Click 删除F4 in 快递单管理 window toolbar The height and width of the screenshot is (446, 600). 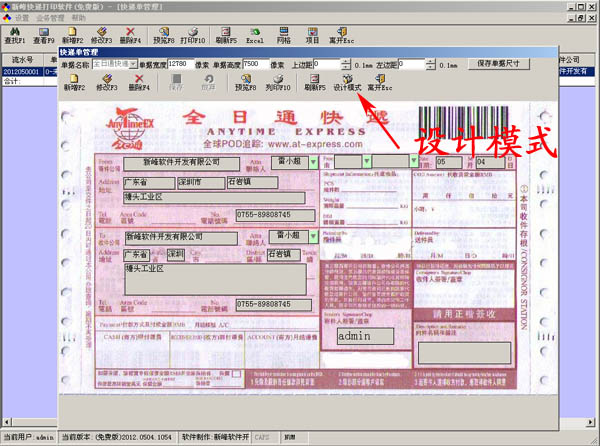point(139,83)
